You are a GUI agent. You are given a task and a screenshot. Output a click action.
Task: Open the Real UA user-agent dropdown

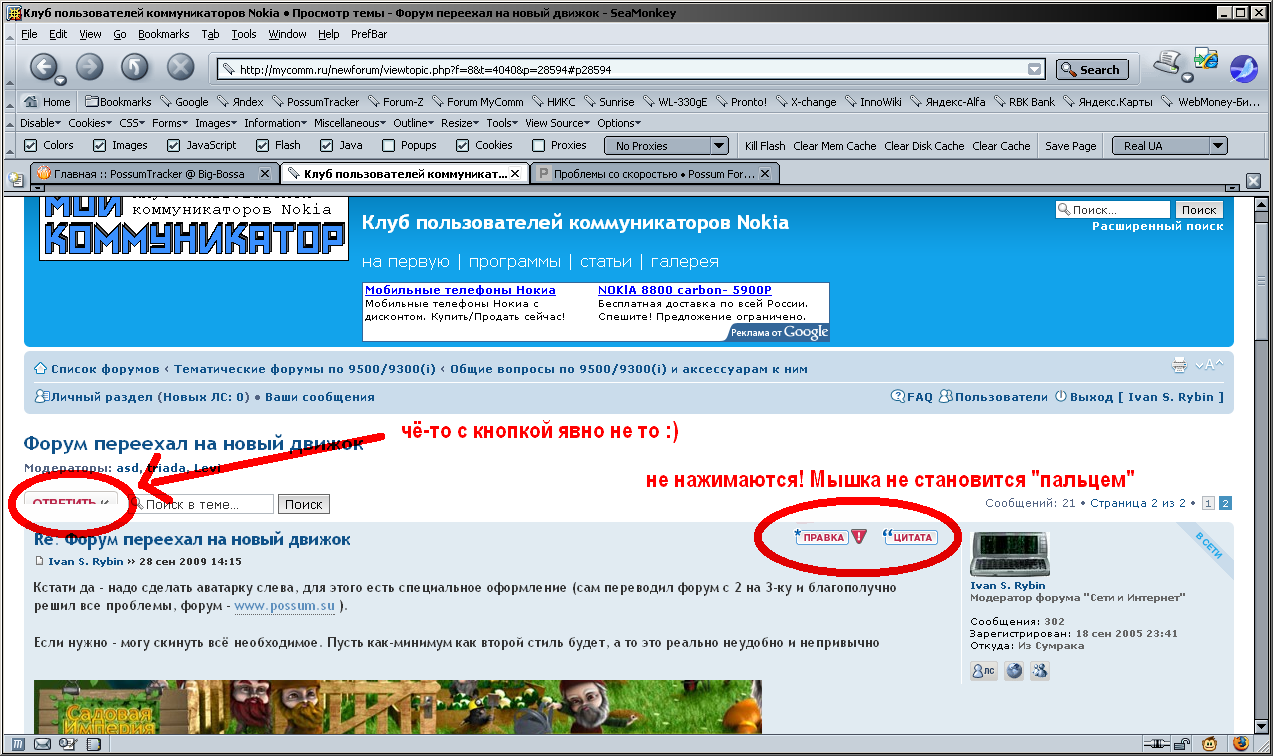pyautogui.click(x=1169, y=145)
